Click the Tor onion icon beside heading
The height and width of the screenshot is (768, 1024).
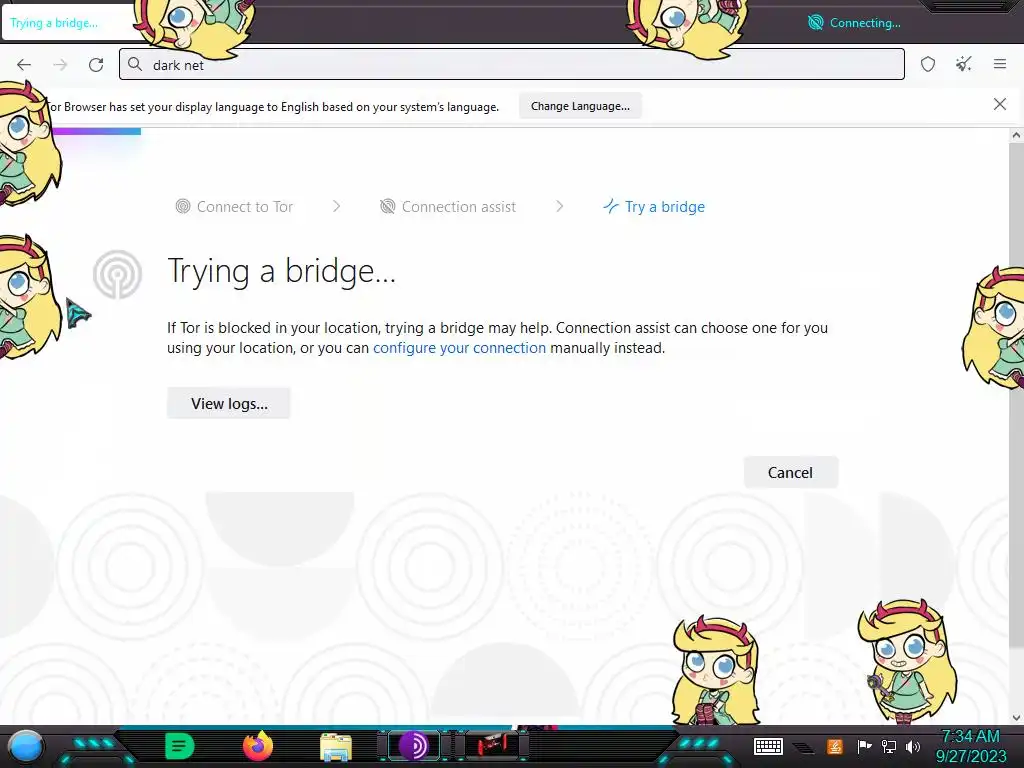118,274
